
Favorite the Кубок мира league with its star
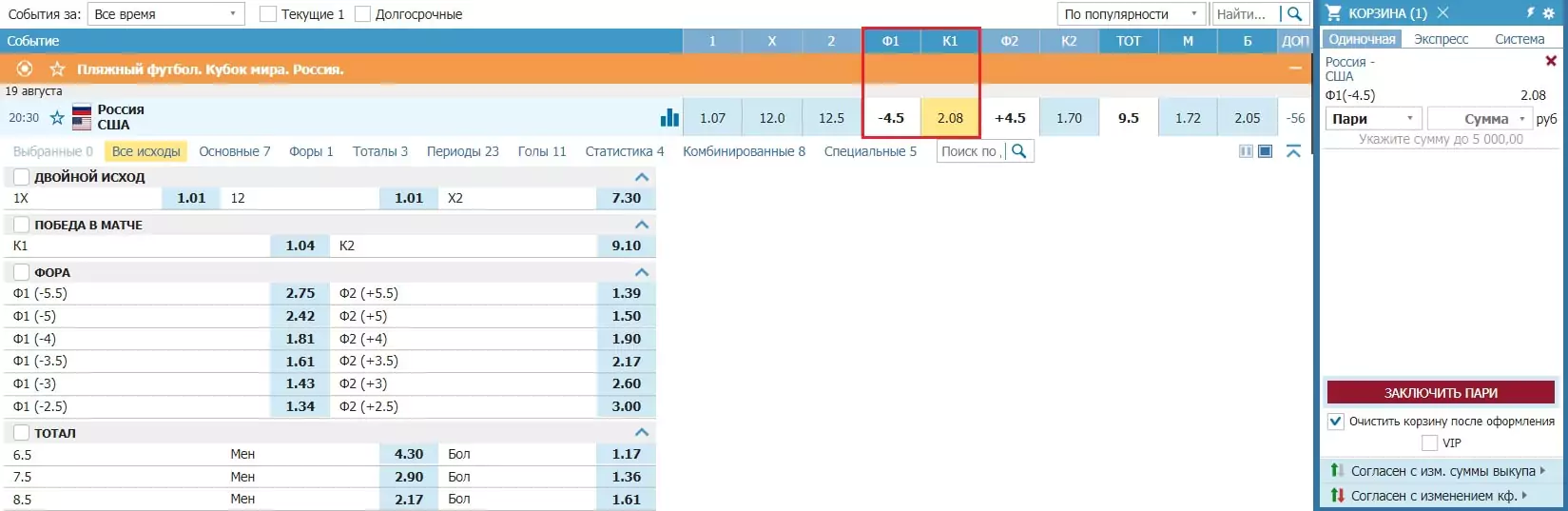pos(57,69)
